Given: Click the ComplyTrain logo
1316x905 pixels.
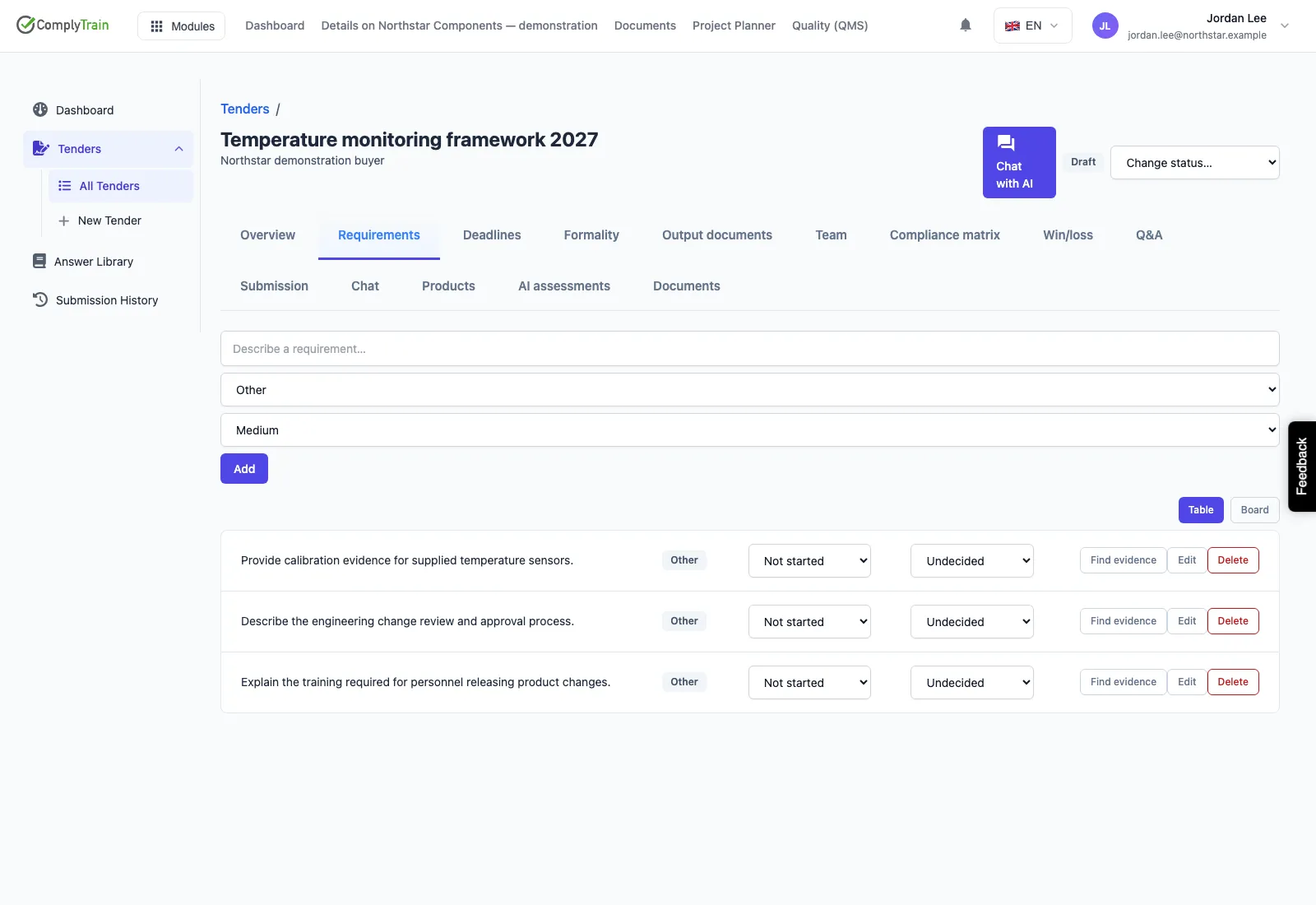Looking at the screenshot, I should (x=63, y=25).
